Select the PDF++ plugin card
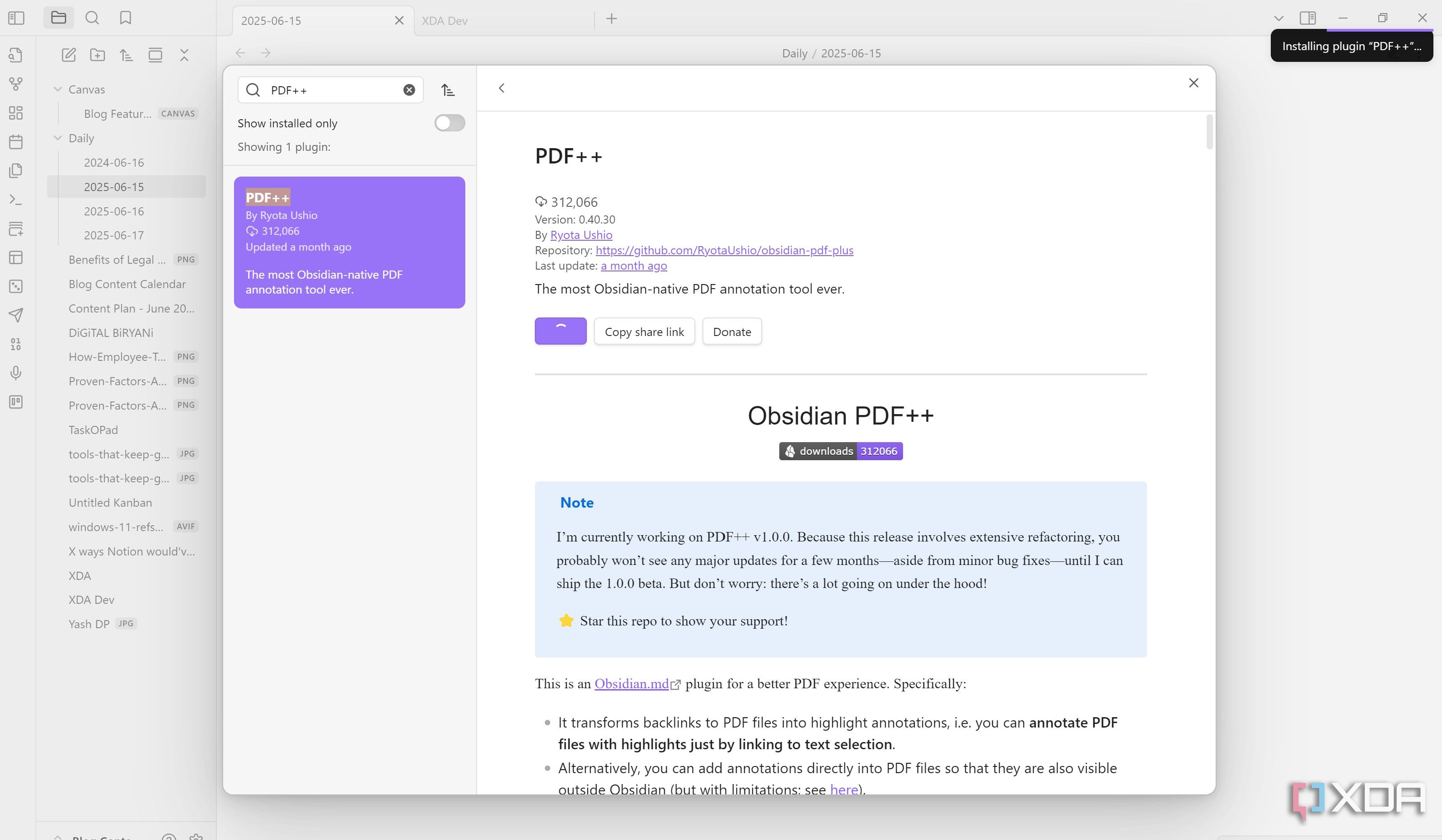The width and height of the screenshot is (1442, 840). pyautogui.click(x=350, y=243)
